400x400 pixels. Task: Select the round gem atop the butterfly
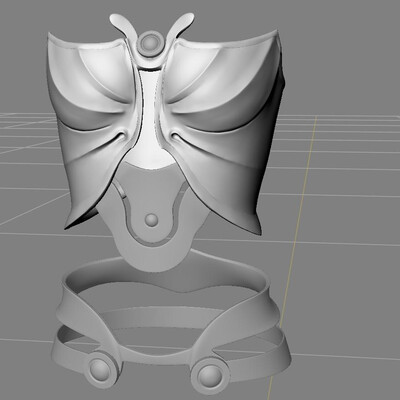pos(150,43)
